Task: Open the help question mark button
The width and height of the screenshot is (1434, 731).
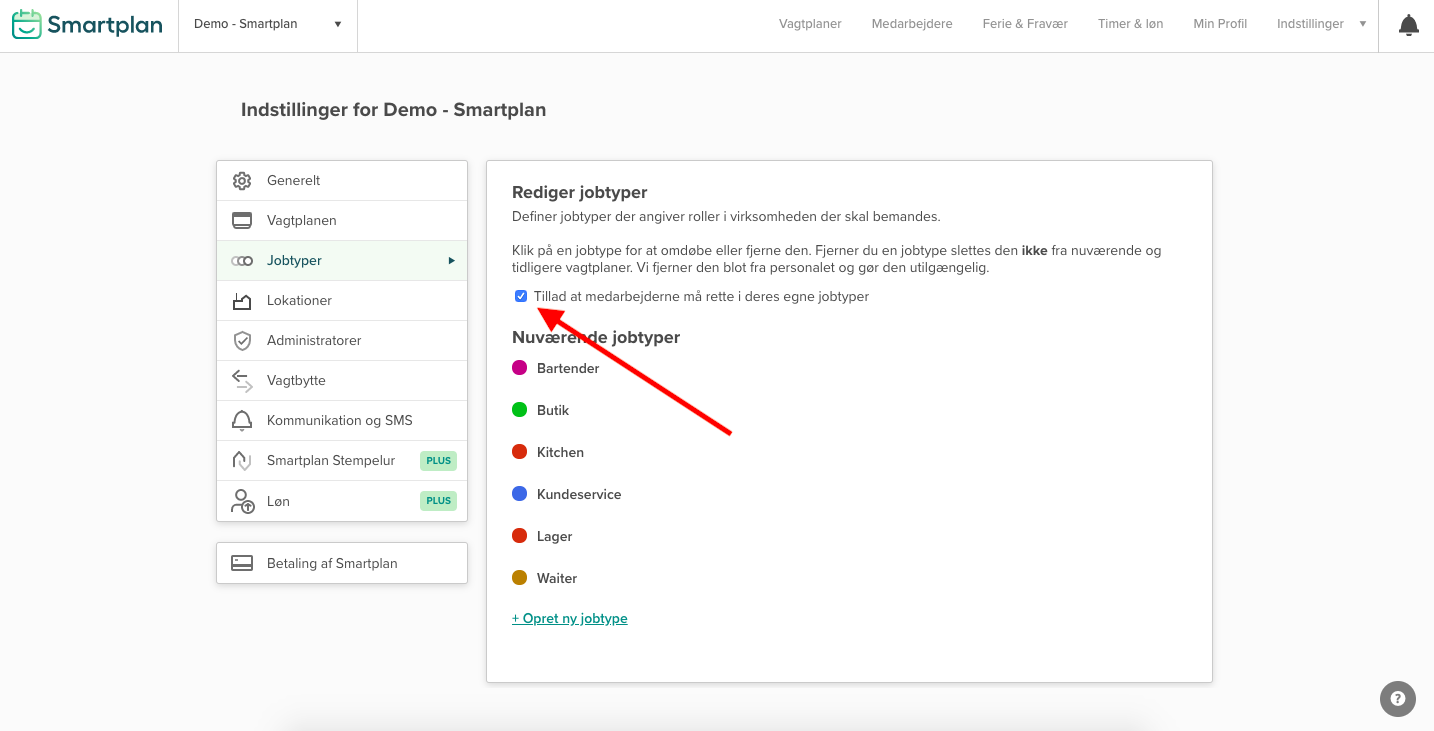Action: (x=1397, y=699)
